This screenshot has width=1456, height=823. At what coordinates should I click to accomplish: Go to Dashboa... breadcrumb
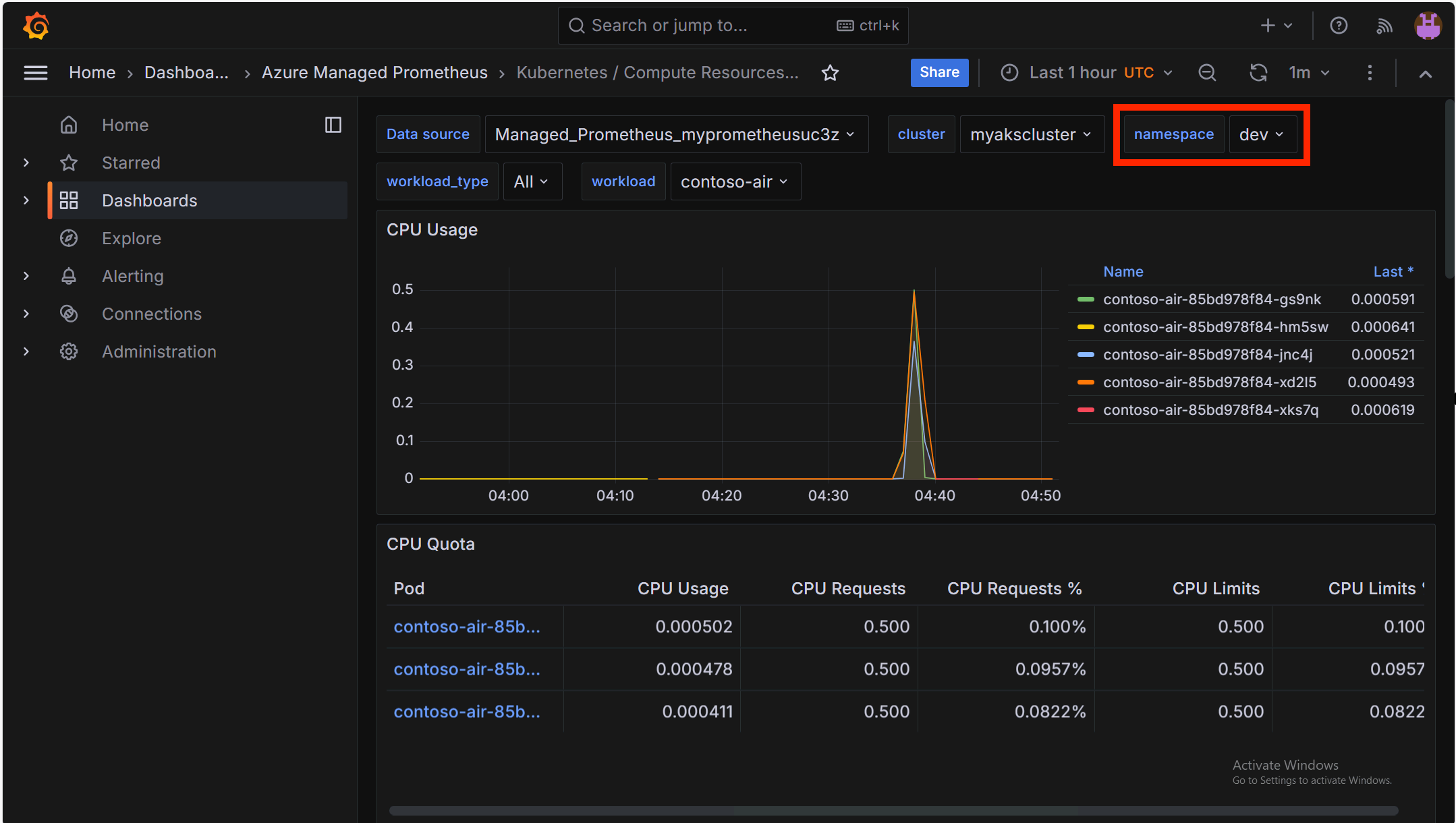tap(187, 73)
